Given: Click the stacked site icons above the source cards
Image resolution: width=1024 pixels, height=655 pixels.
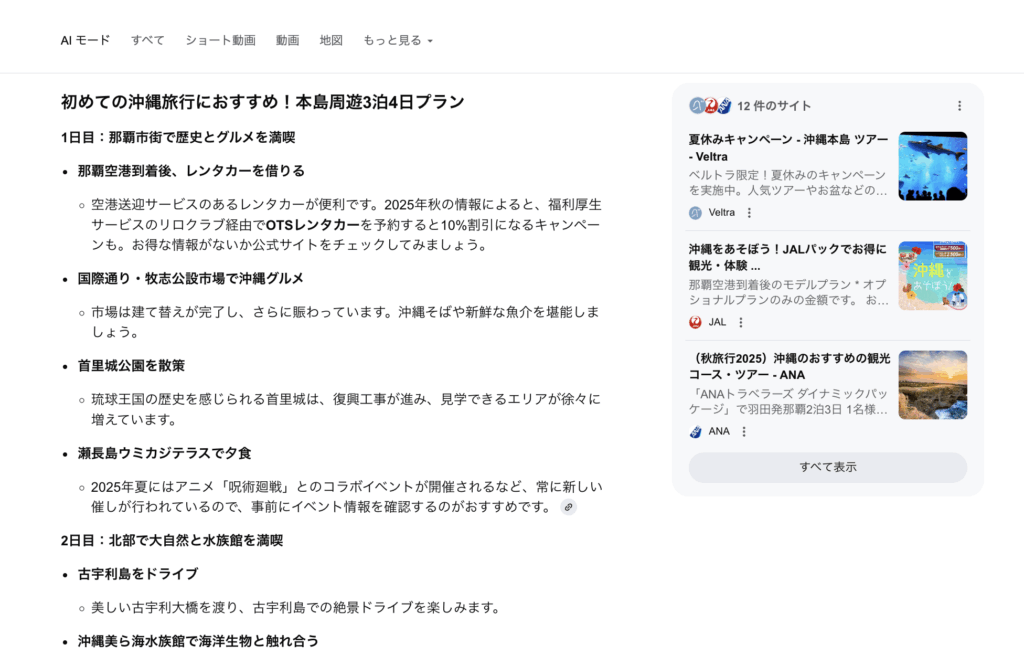Looking at the screenshot, I should point(710,106).
